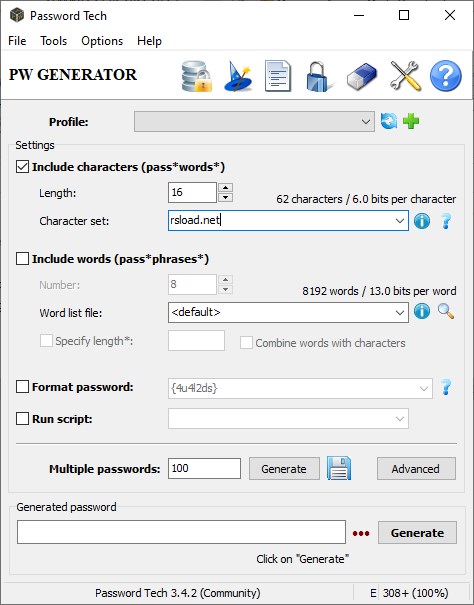Click question mark help beside Character set
Image resolution: width=474 pixels, height=605 pixels.
pos(446,221)
